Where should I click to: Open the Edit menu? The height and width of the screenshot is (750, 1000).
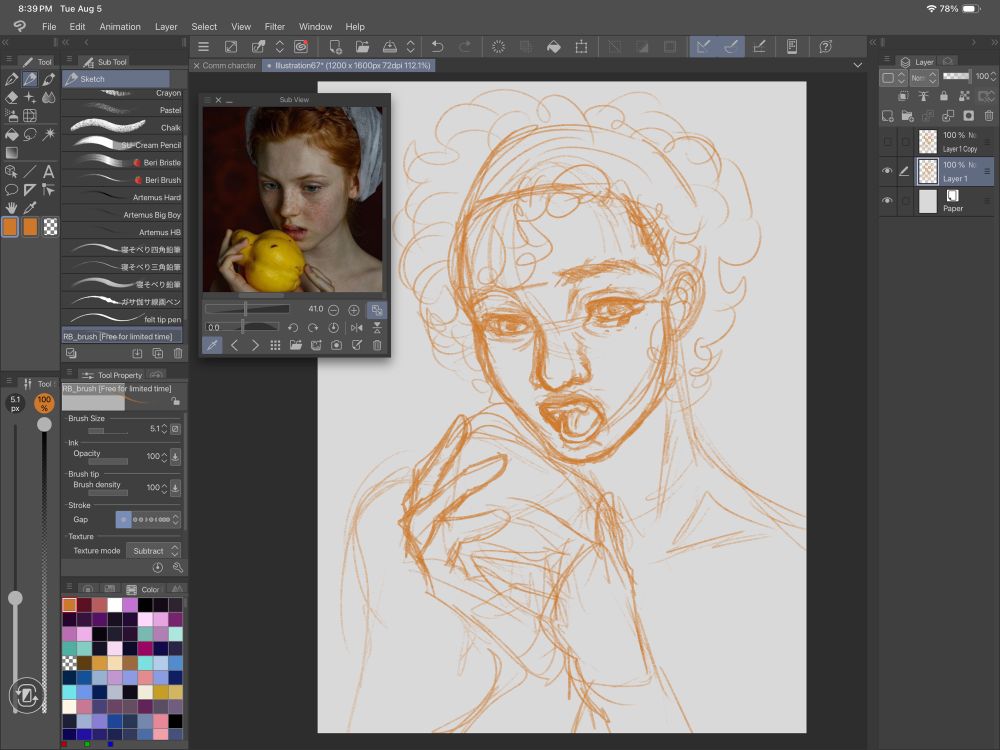coord(77,27)
